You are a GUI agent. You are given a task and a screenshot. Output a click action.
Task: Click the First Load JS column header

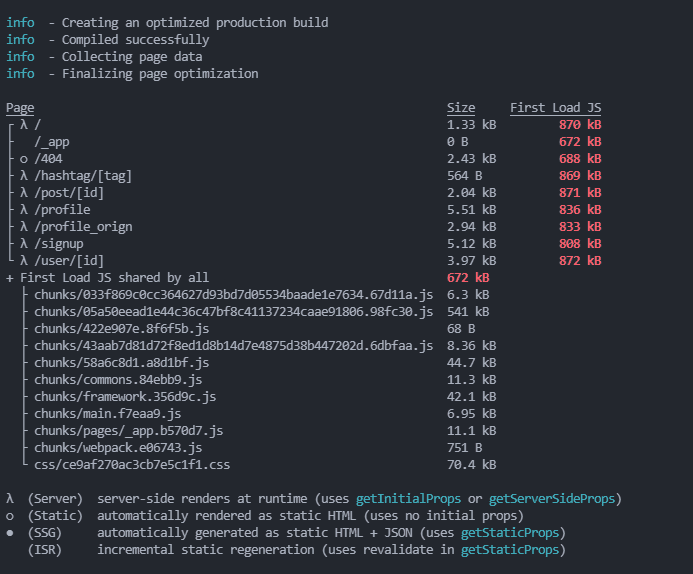click(556, 108)
